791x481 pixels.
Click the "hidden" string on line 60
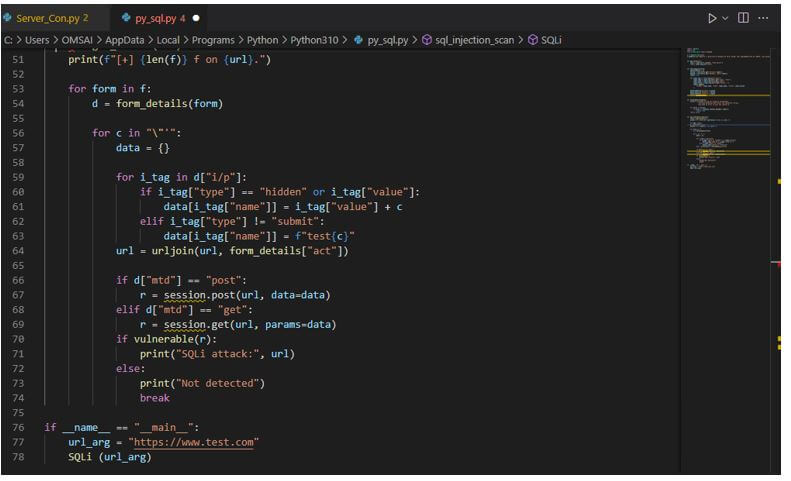[x=284, y=192]
